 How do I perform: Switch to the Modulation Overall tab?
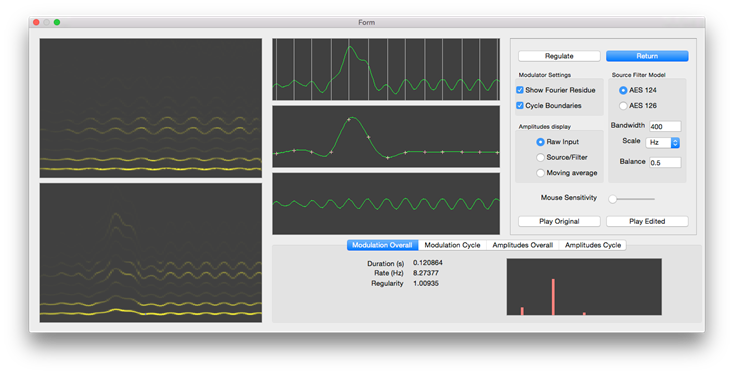382,245
